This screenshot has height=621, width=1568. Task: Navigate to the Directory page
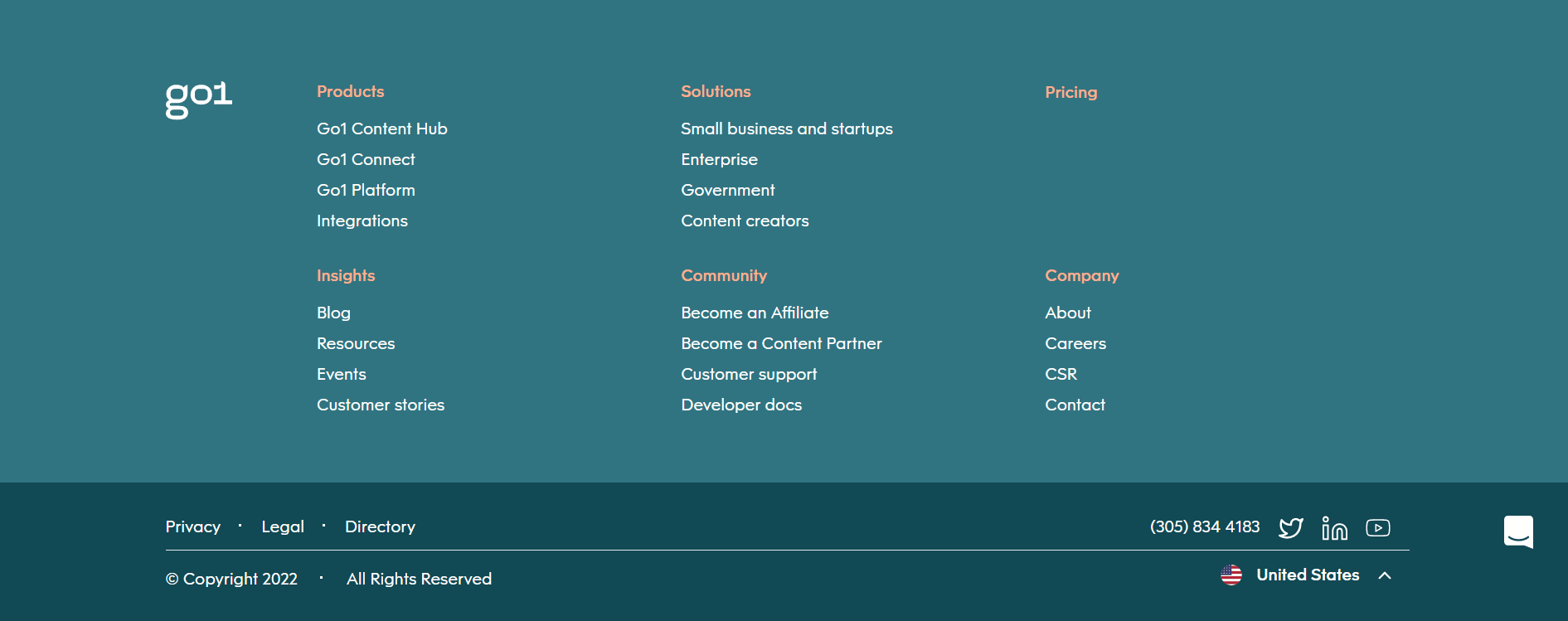pyautogui.click(x=380, y=526)
